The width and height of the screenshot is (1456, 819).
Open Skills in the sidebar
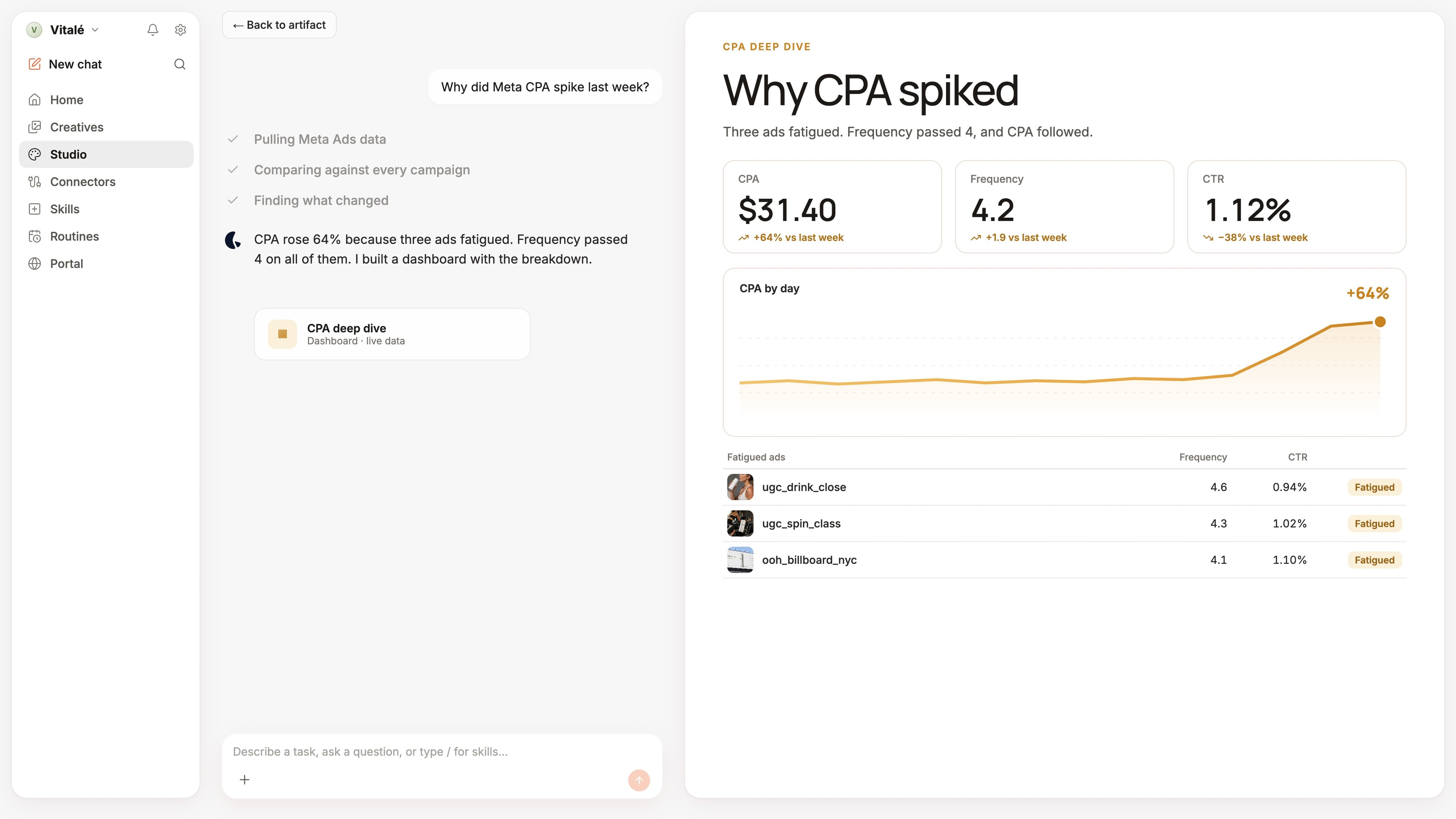[106, 209]
